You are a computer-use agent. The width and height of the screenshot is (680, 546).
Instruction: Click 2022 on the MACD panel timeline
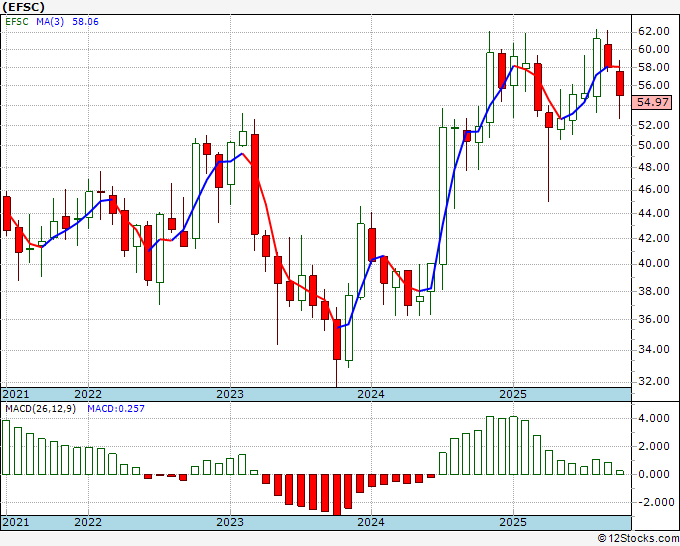88,522
